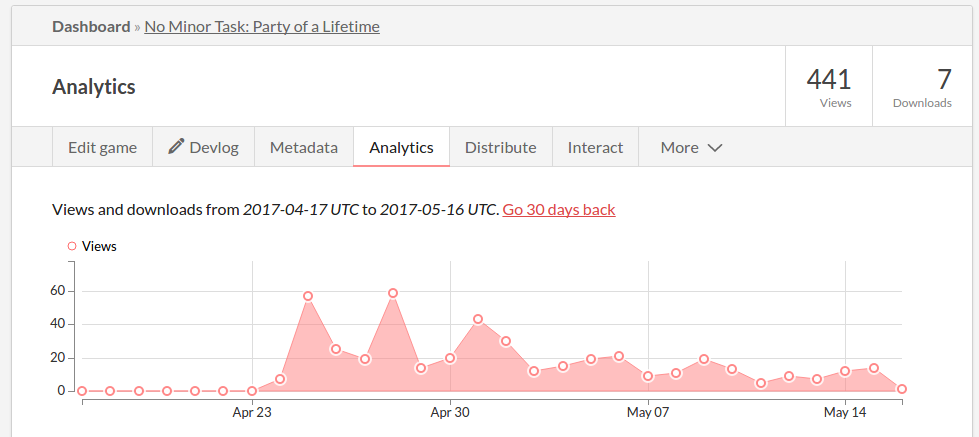Click the May 07 axis label
The width and height of the screenshot is (979, 437).
648,413
